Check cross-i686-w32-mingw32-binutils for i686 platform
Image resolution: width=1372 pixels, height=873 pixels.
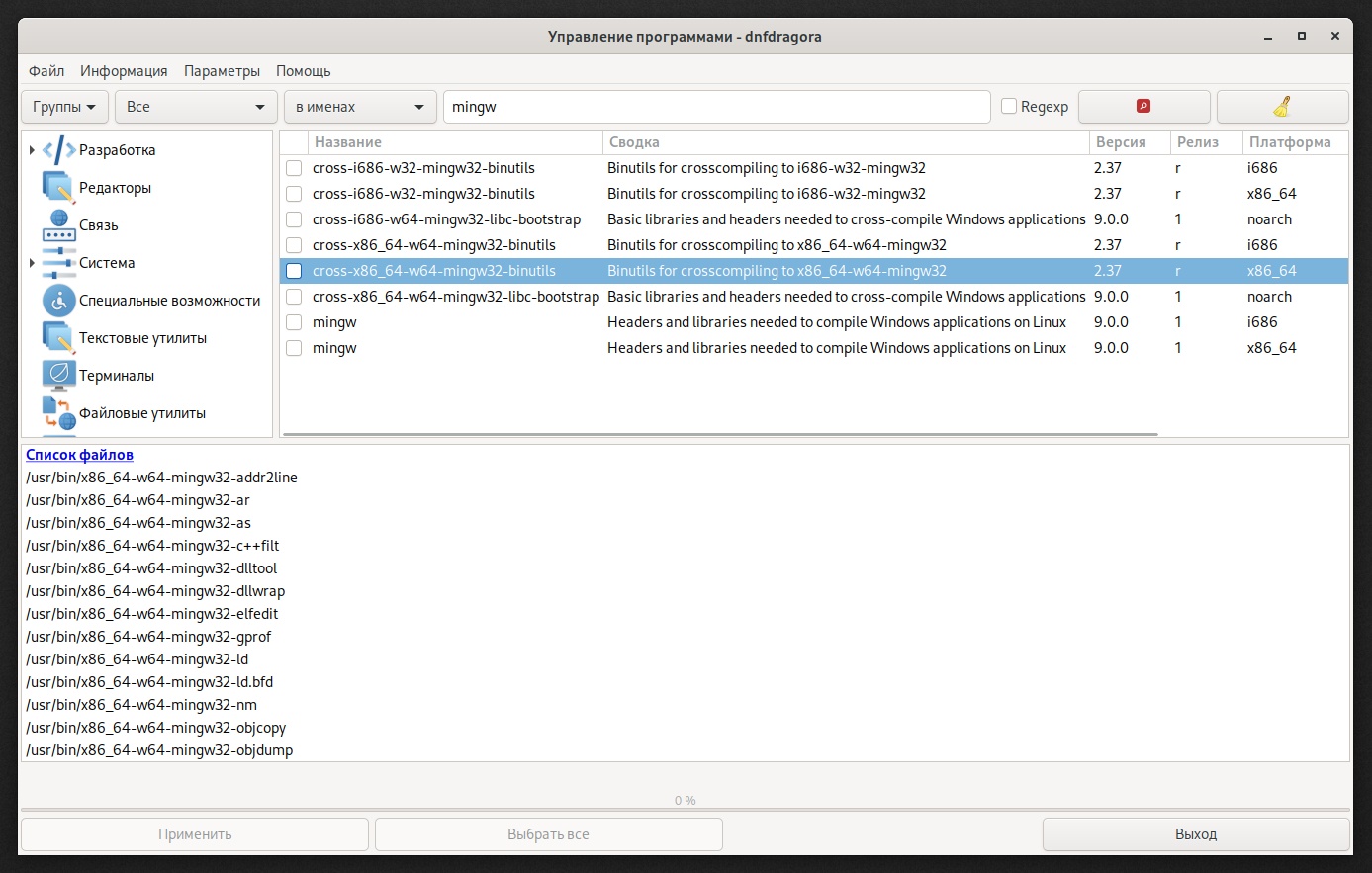[x=294, y=168]
